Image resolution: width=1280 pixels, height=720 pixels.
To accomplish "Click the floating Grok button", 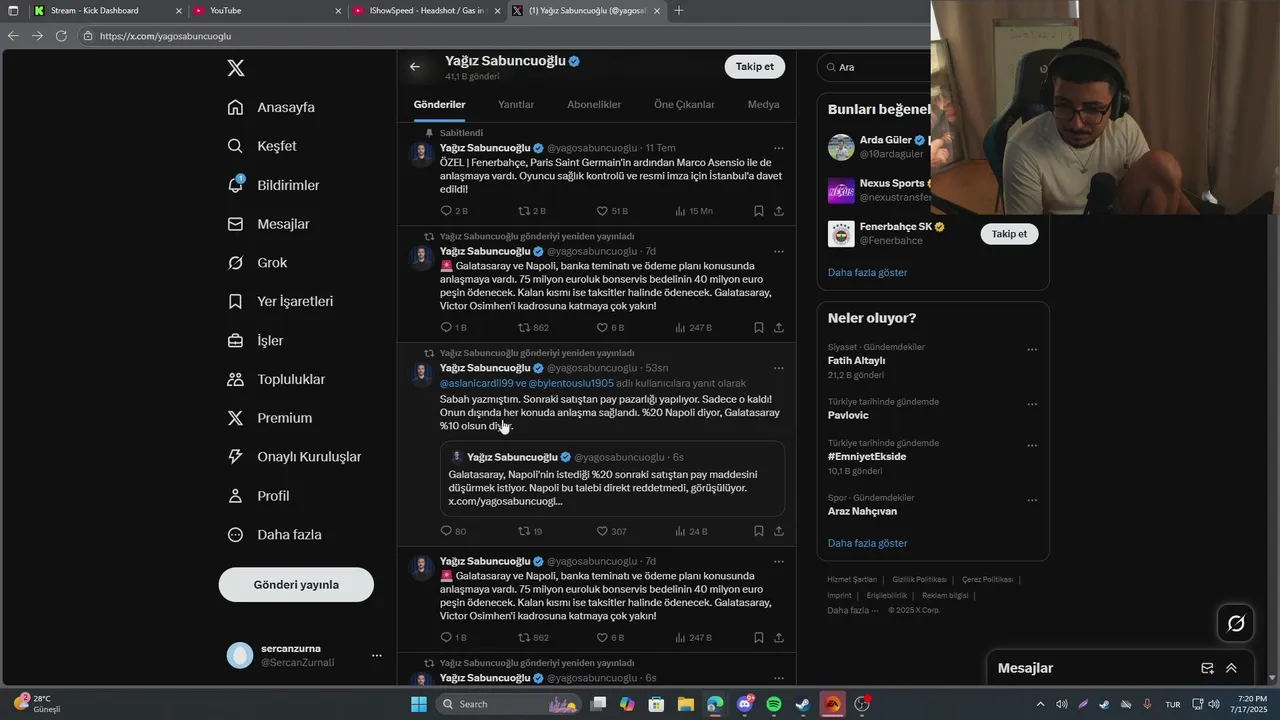I will point(1236,624).
